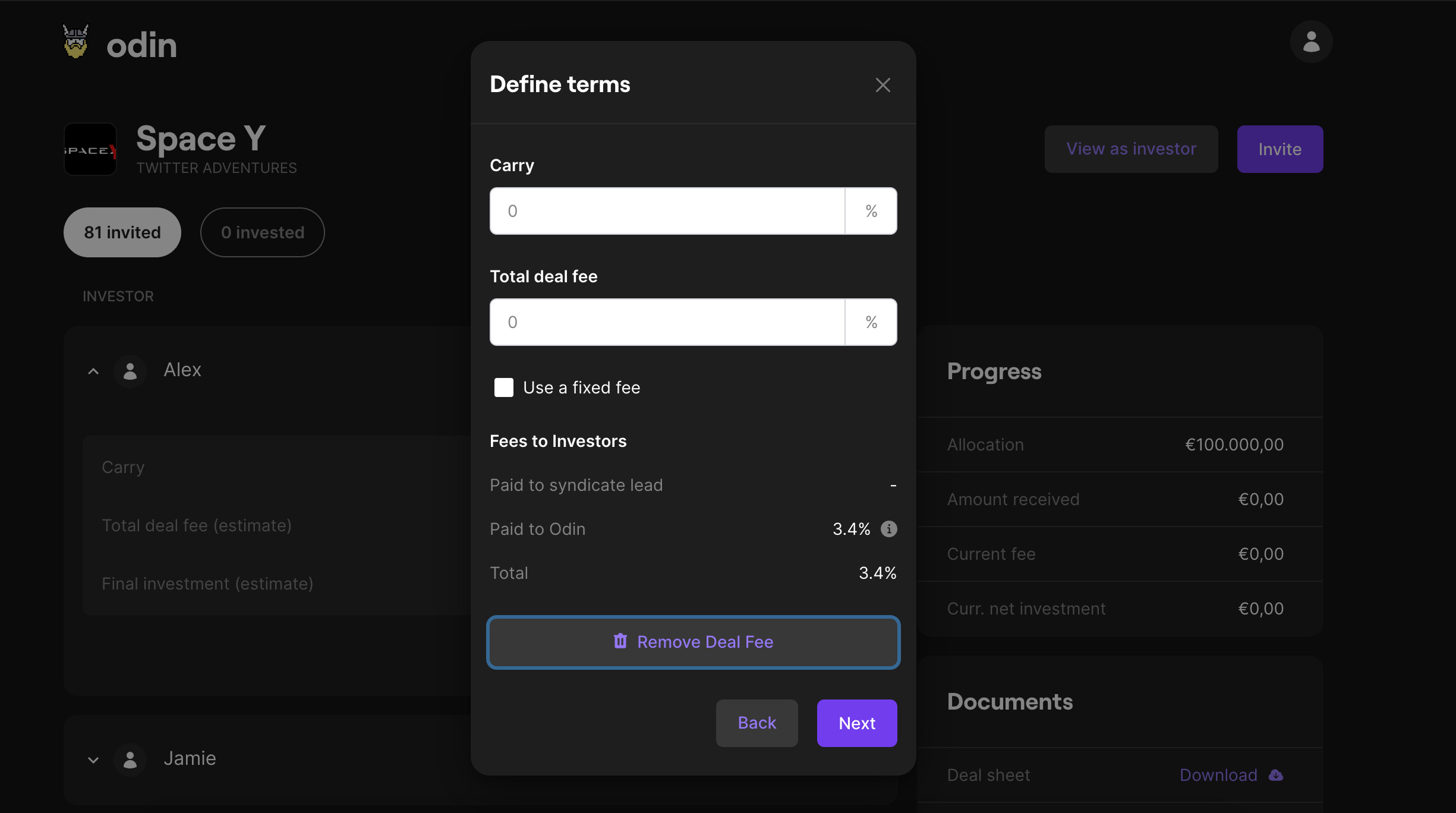Viewport: 1456px width, 813px height.
Task: Click the Paid to Odin 3.4% value
Action: [x=851, y=529]
